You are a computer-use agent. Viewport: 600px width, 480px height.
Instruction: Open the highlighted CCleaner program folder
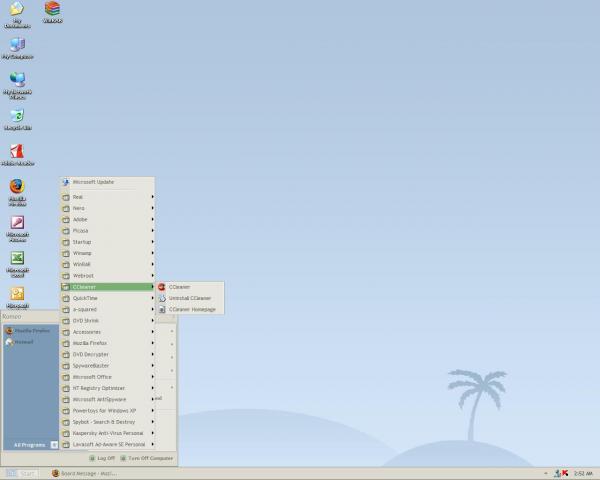point(108,287)
